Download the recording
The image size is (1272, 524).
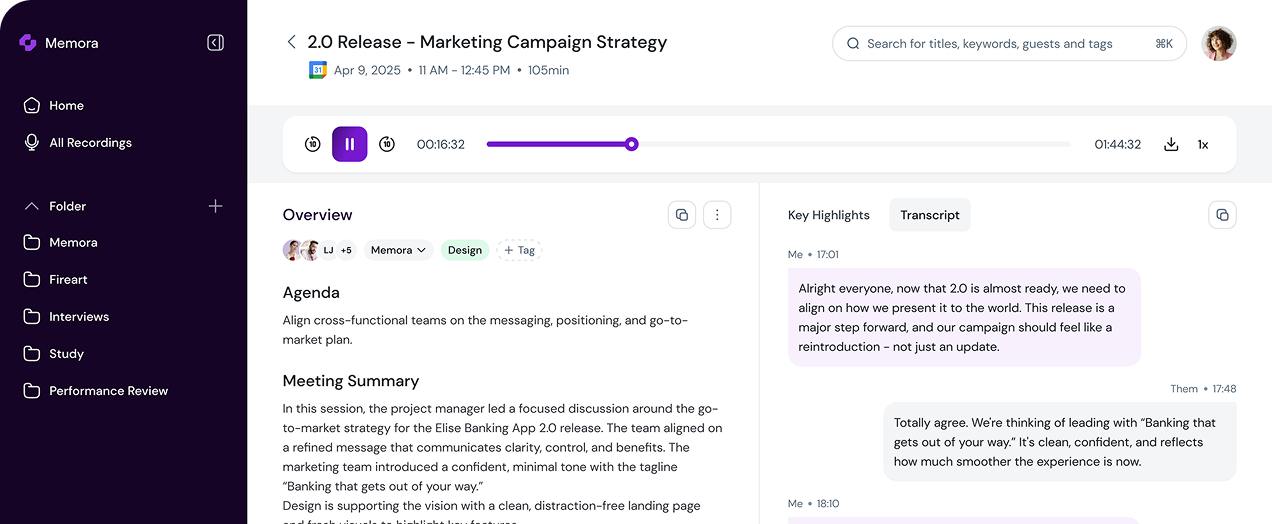pyautogui.click(x=1171, y=144)
